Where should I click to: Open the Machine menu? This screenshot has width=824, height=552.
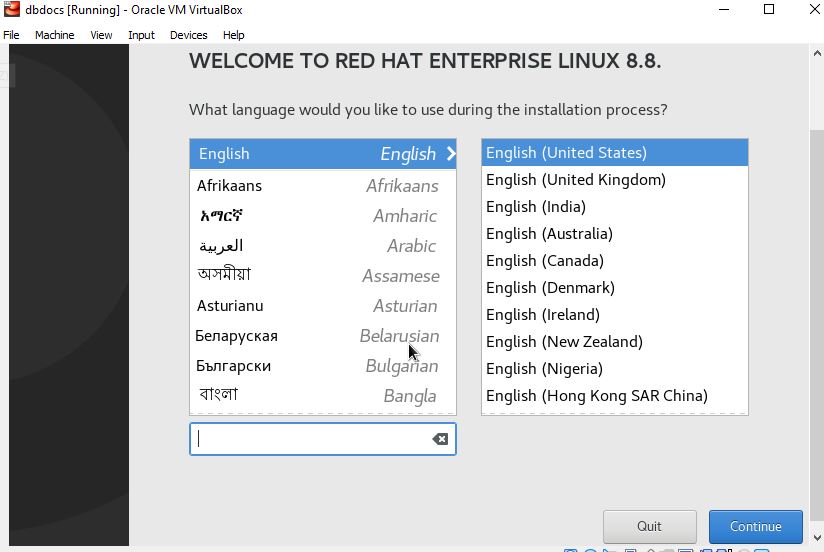pos(55,35)
